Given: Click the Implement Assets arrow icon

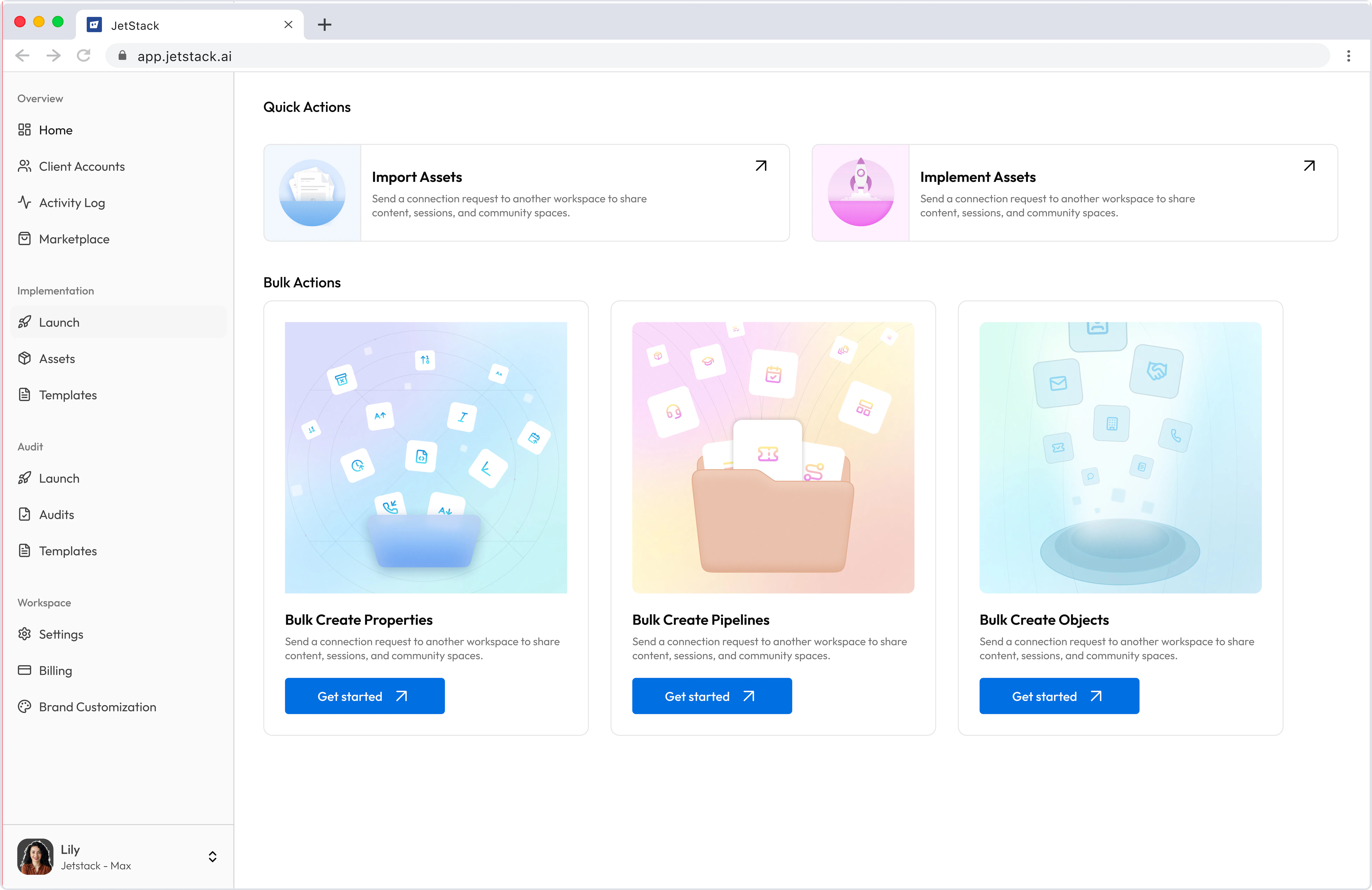Looking at the screenshot, I should (1309, 166).
